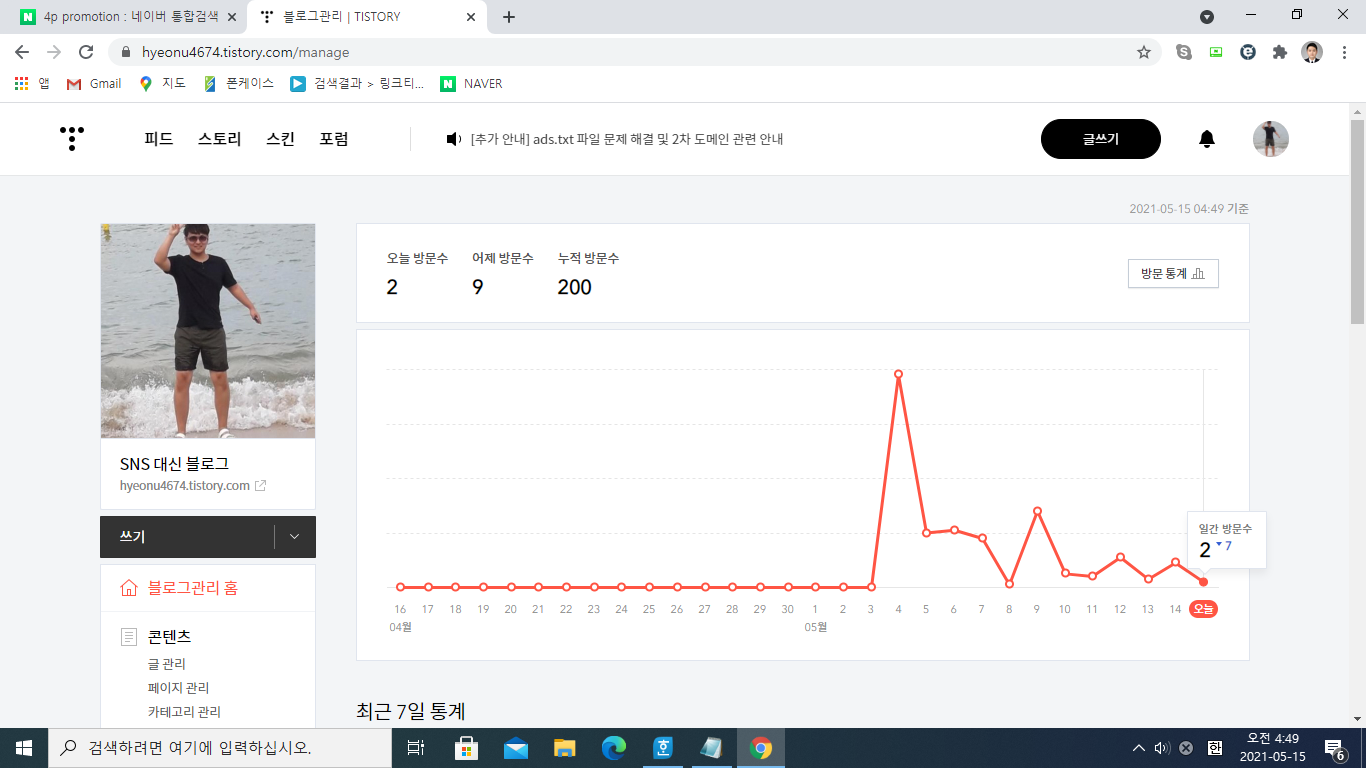Open the 앱 apps shortcut

(x=32, y=84)
